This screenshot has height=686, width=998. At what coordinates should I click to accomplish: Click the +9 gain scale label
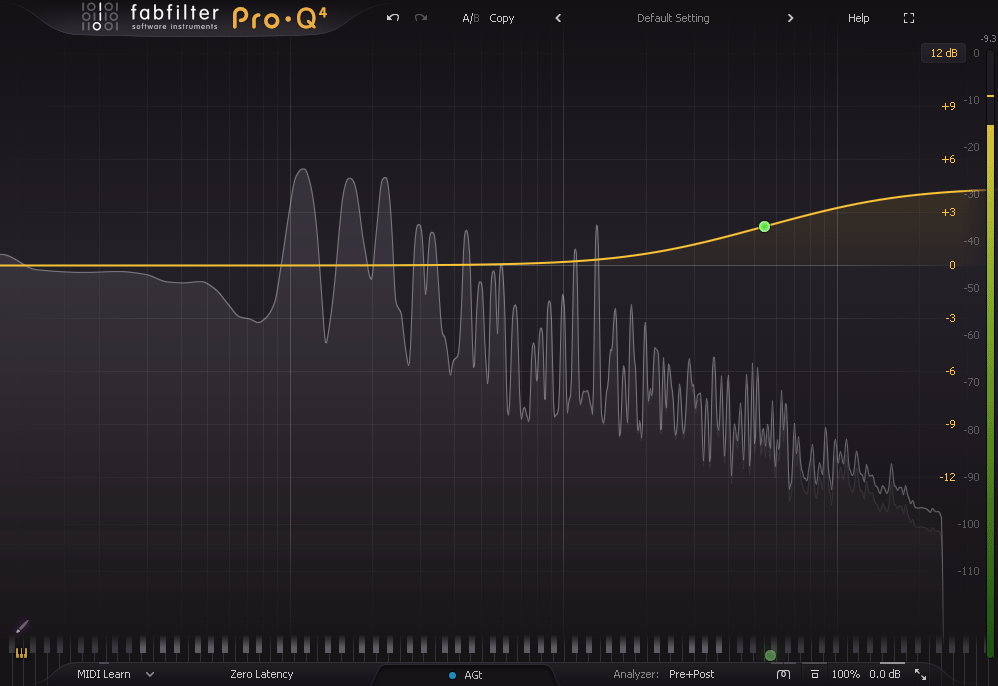tap(948, 106)
